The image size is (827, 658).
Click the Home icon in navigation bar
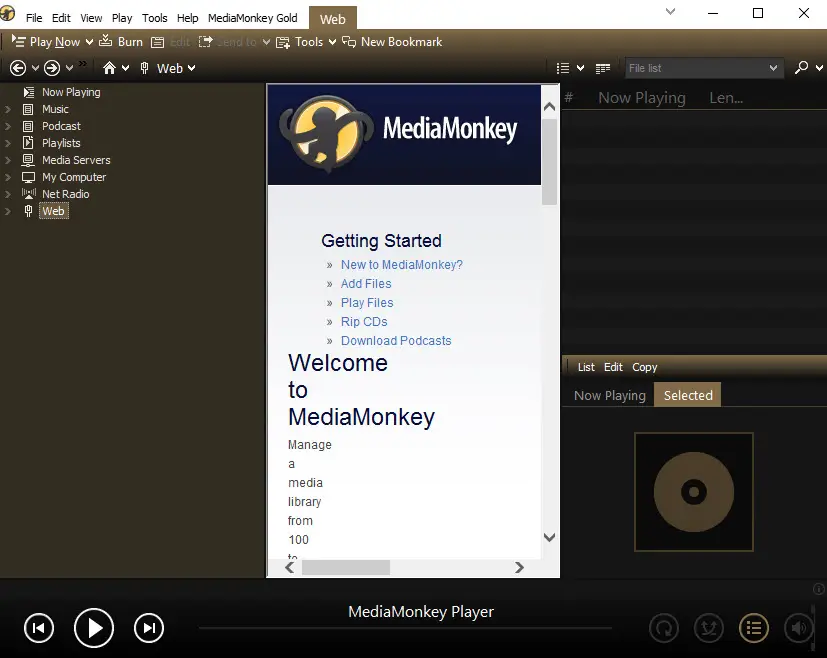(x=109, y=67)
